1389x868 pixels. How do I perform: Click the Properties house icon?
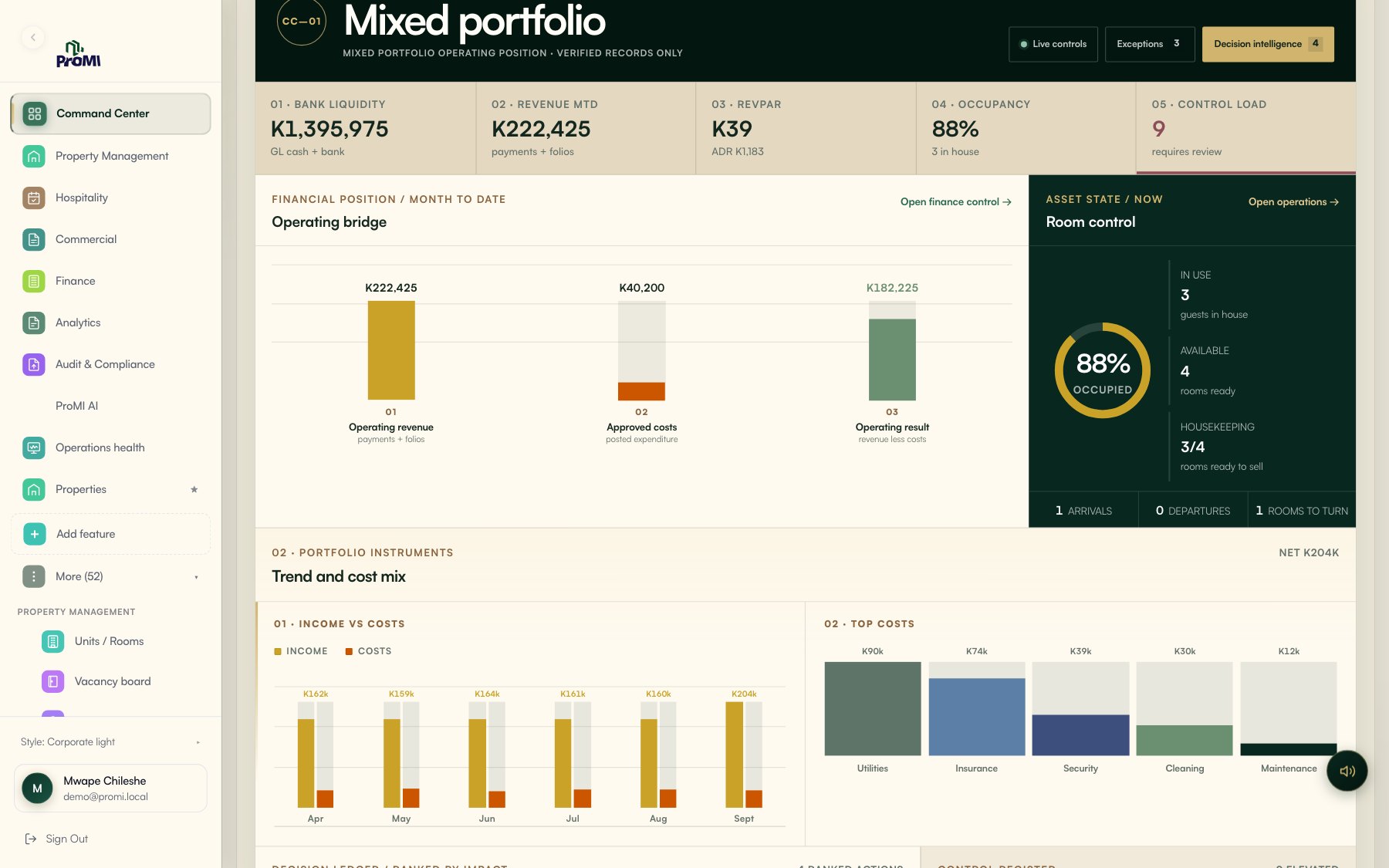(34, 489)
